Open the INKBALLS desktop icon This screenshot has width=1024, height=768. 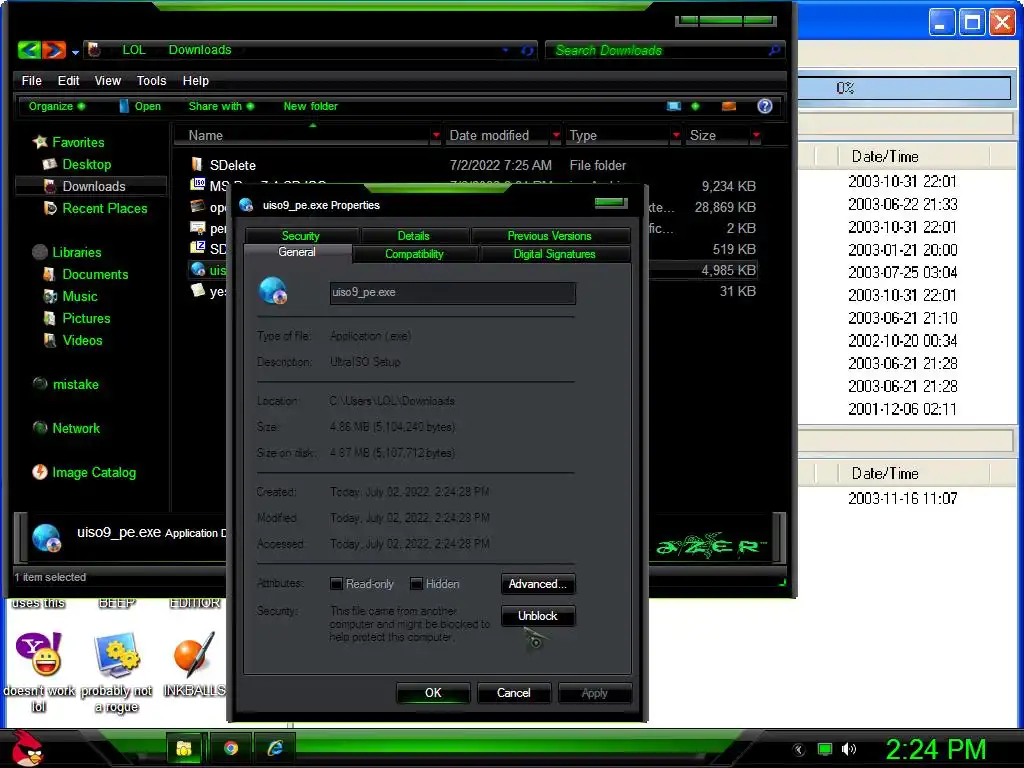click(x=194, y=654)
